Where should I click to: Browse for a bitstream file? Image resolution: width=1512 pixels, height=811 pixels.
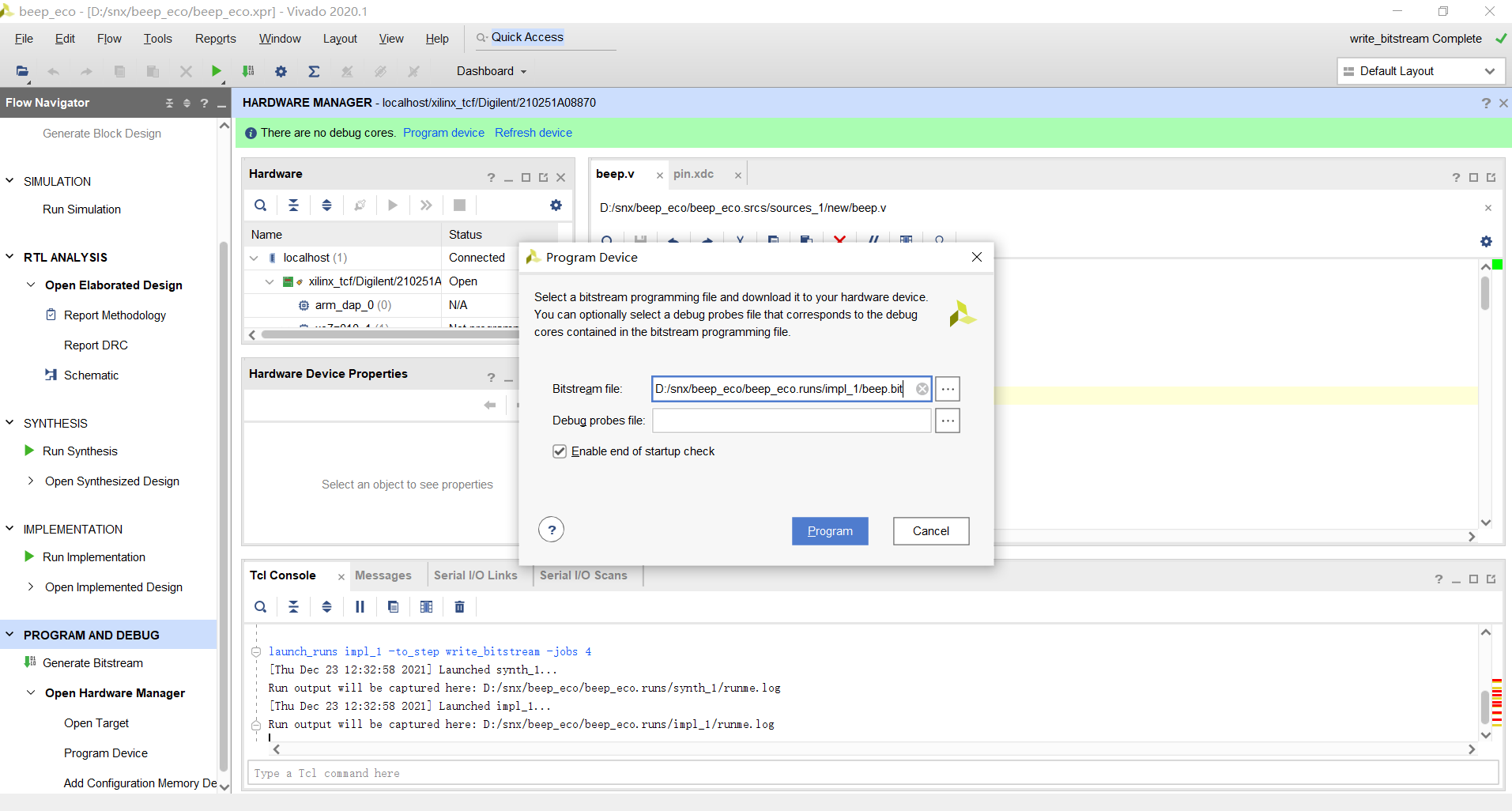pyautogui.click(x=948, y=389)
